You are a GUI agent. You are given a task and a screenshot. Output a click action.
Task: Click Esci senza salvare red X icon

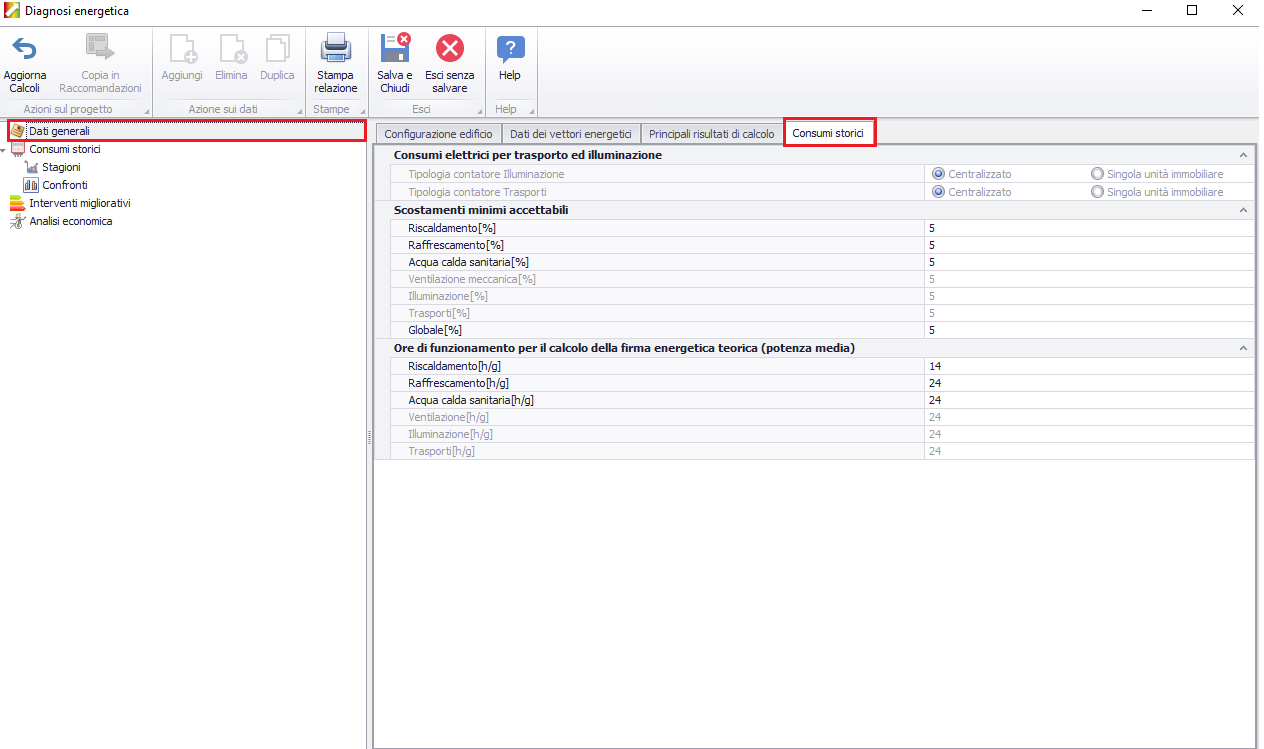click(450, 49)
